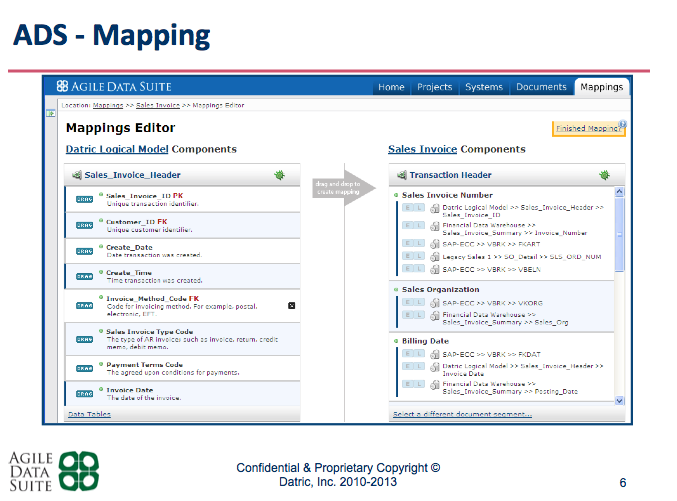Click database icon beside Legacy Sales SLS_ORD_NUM
The image size is (677, 501).
(x=435, y=257)
